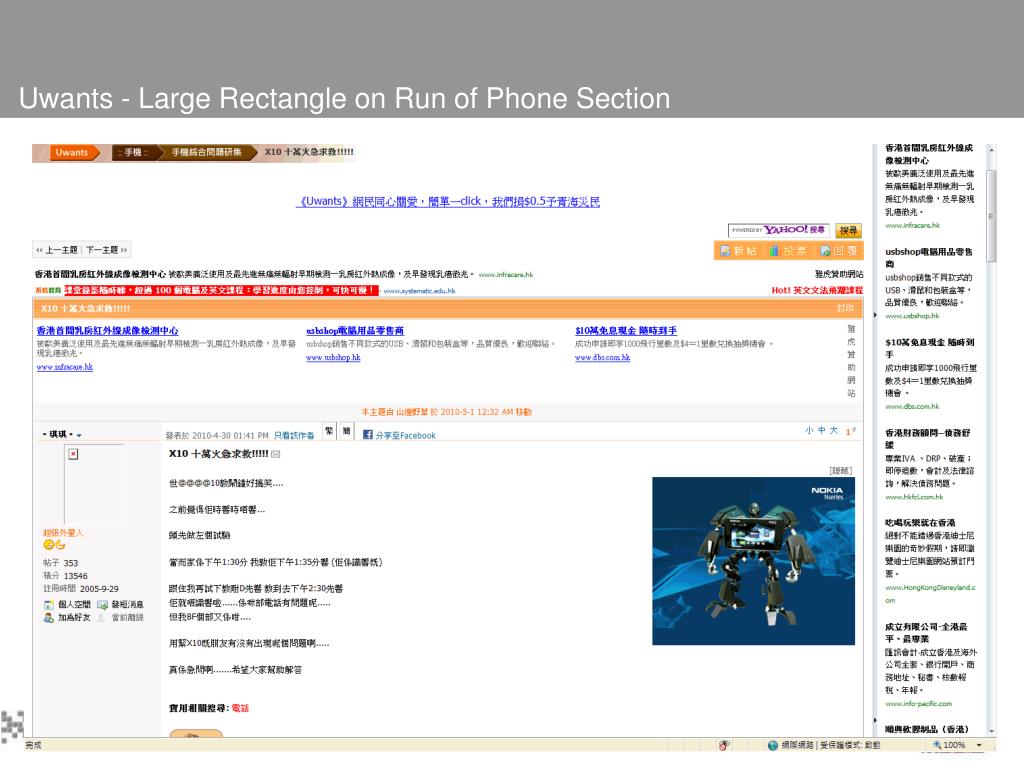The image size is (1024, 768).
Task: Click the status bar security shield icon
Action: pos(724,745)
